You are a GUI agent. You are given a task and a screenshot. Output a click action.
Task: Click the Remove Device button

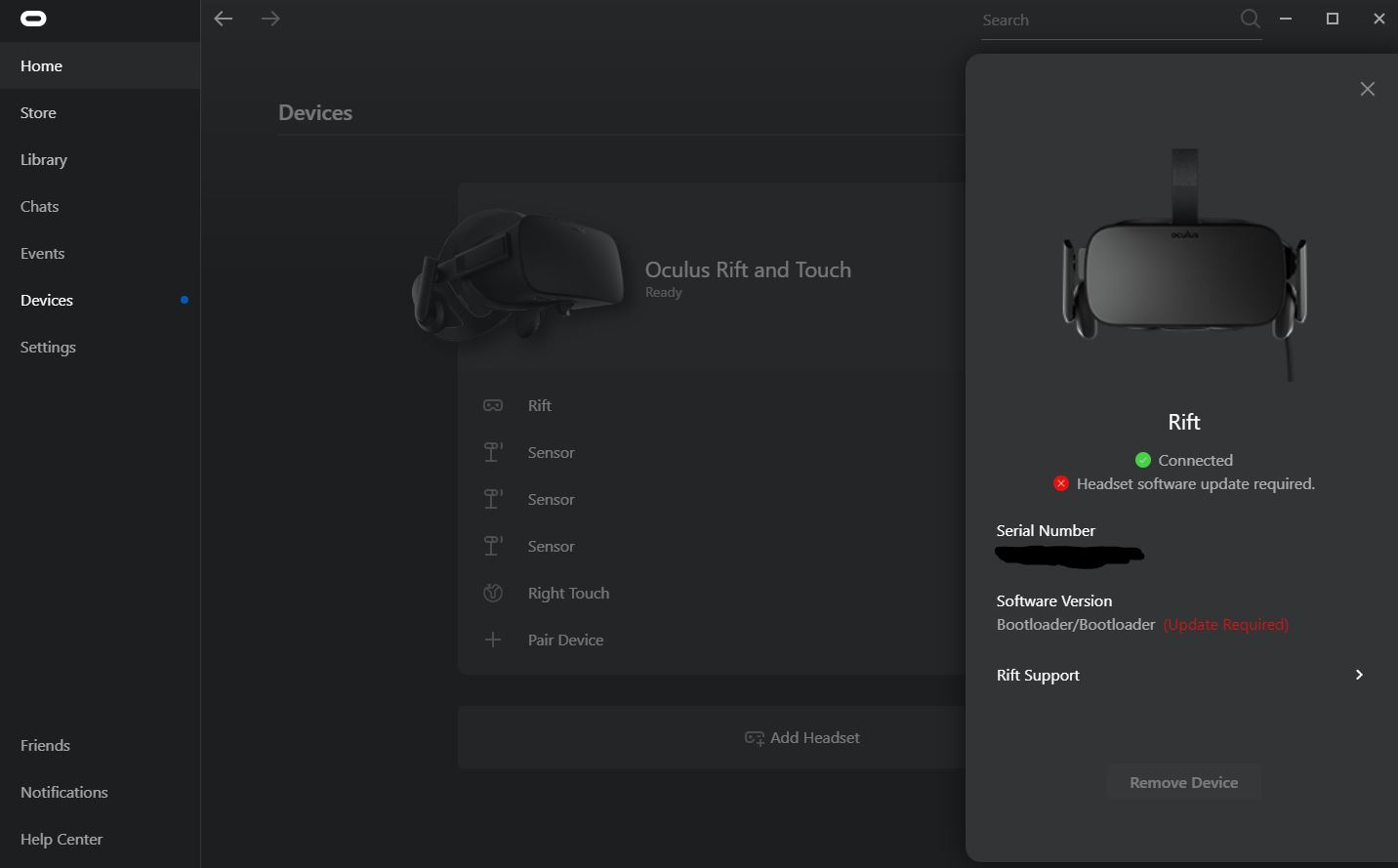click(x=1183, y=782)
